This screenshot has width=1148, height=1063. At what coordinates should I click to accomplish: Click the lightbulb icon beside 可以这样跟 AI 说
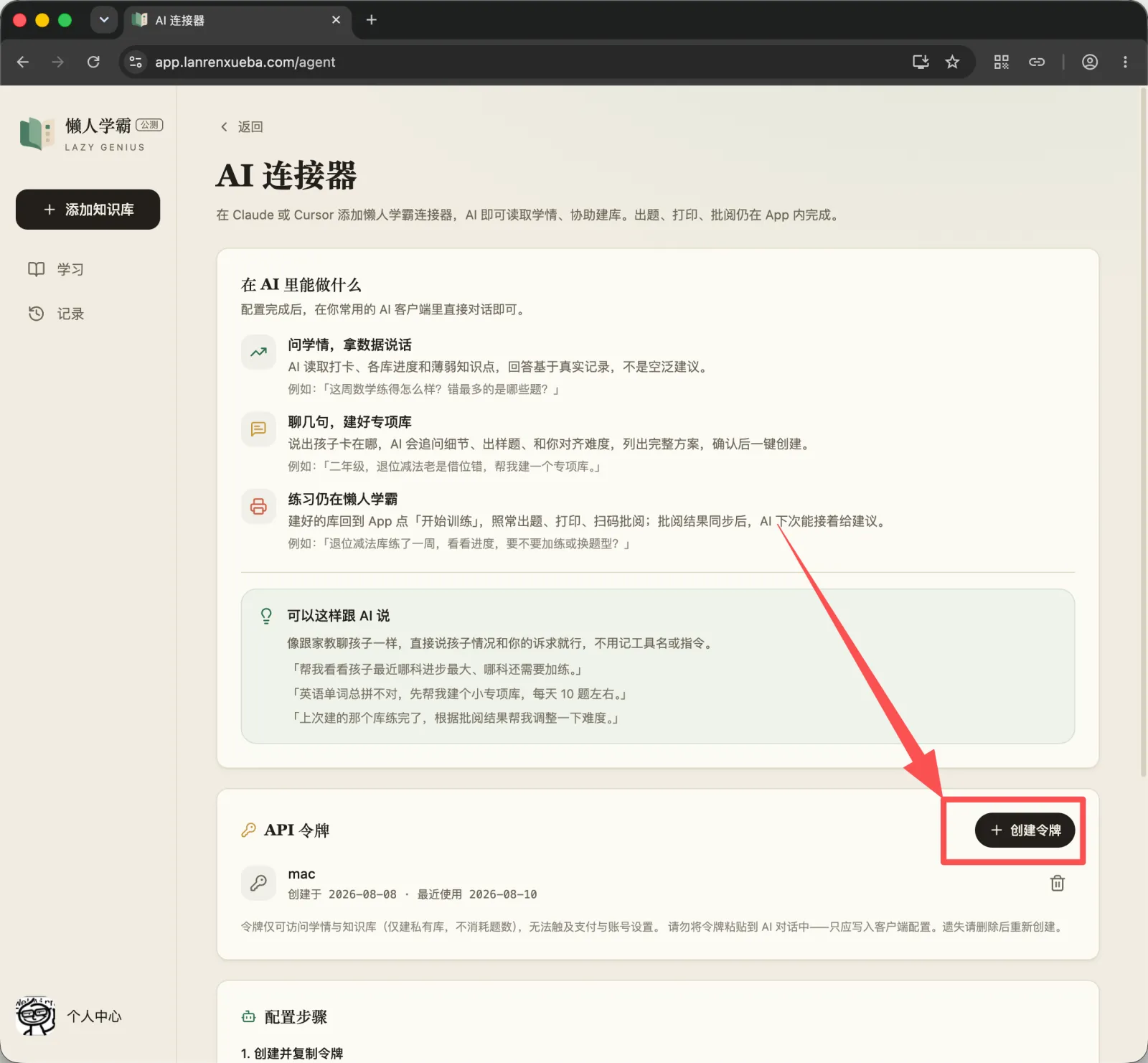[x=266, y=616]
